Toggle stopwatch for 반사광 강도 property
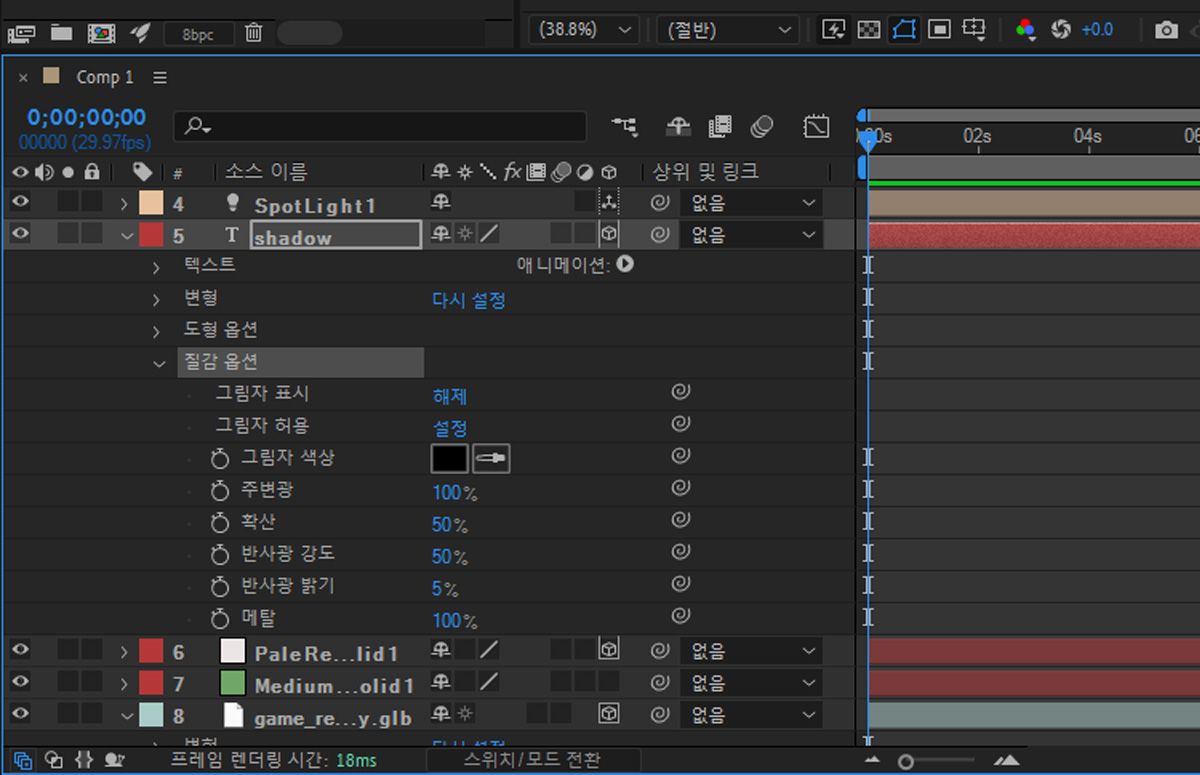1200x775 pixels. click(220, 555)
